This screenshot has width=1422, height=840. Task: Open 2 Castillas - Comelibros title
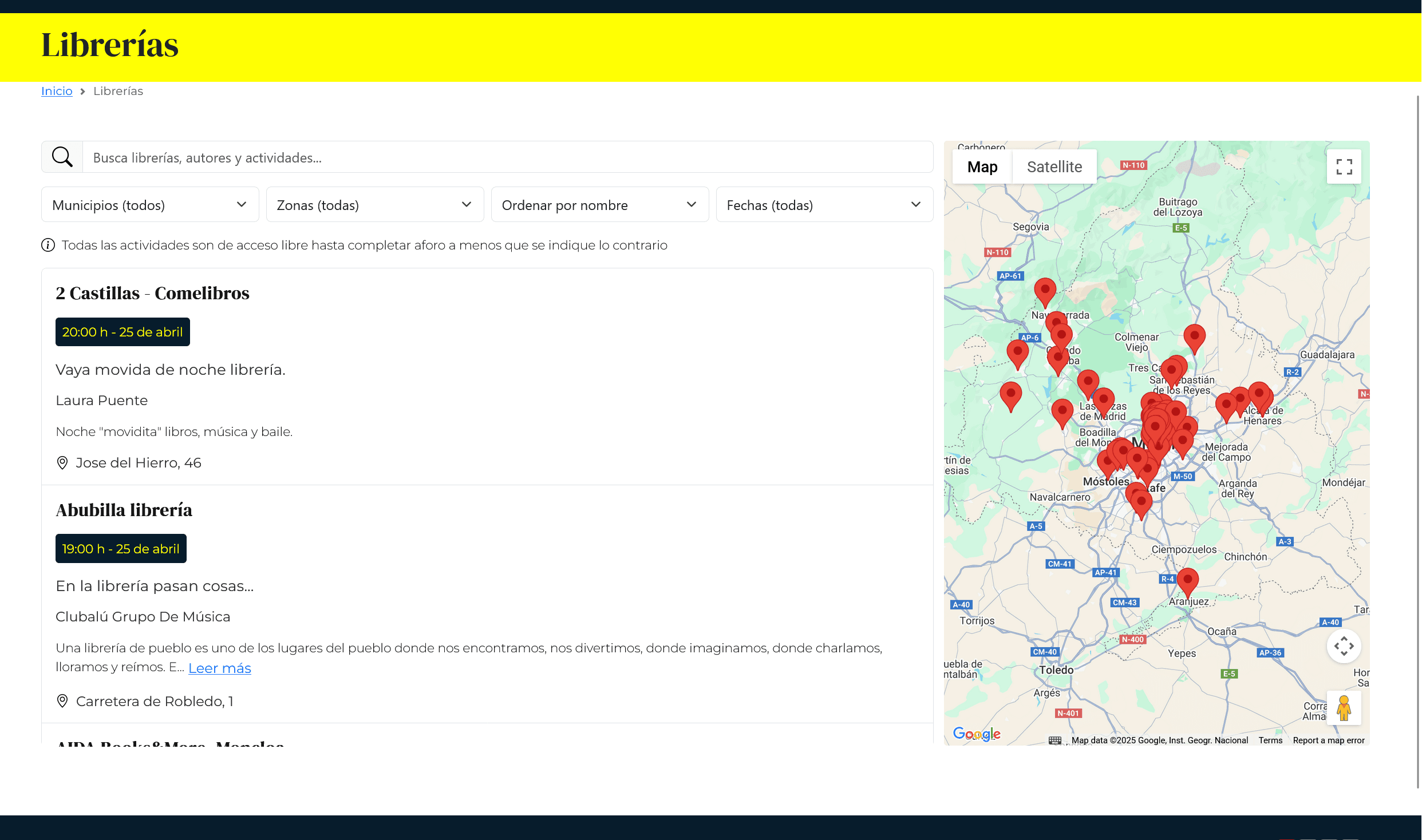tap(152, 293)
